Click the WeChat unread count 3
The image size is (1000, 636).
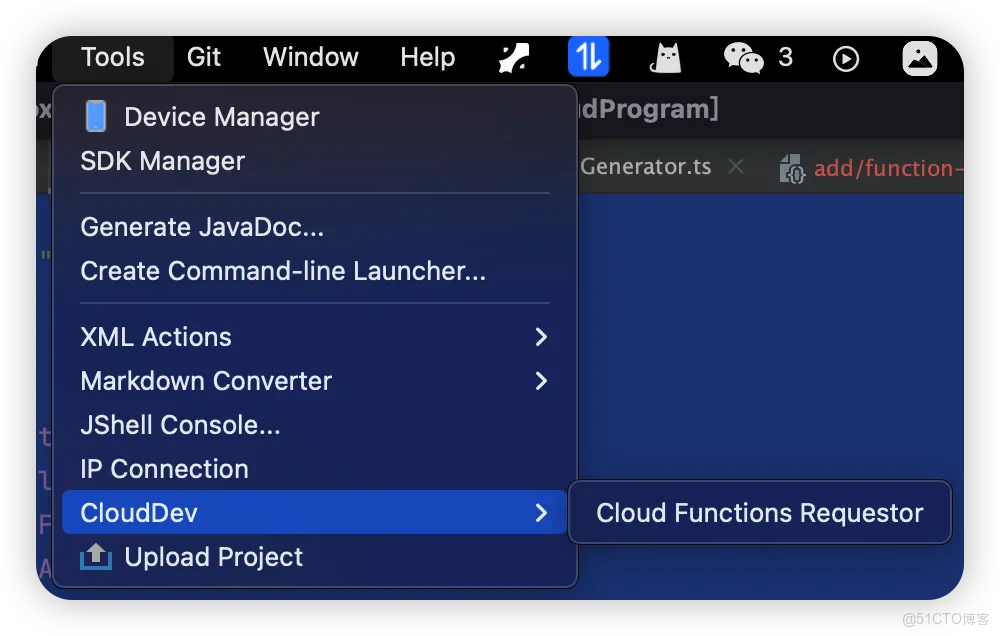786,57
